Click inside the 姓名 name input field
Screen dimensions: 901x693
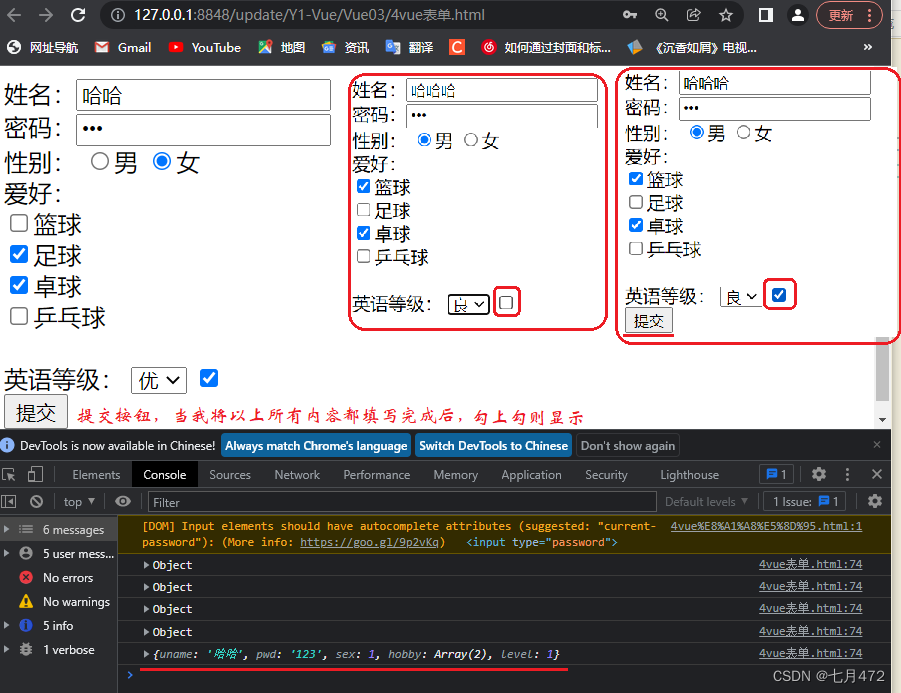point(200,95)
